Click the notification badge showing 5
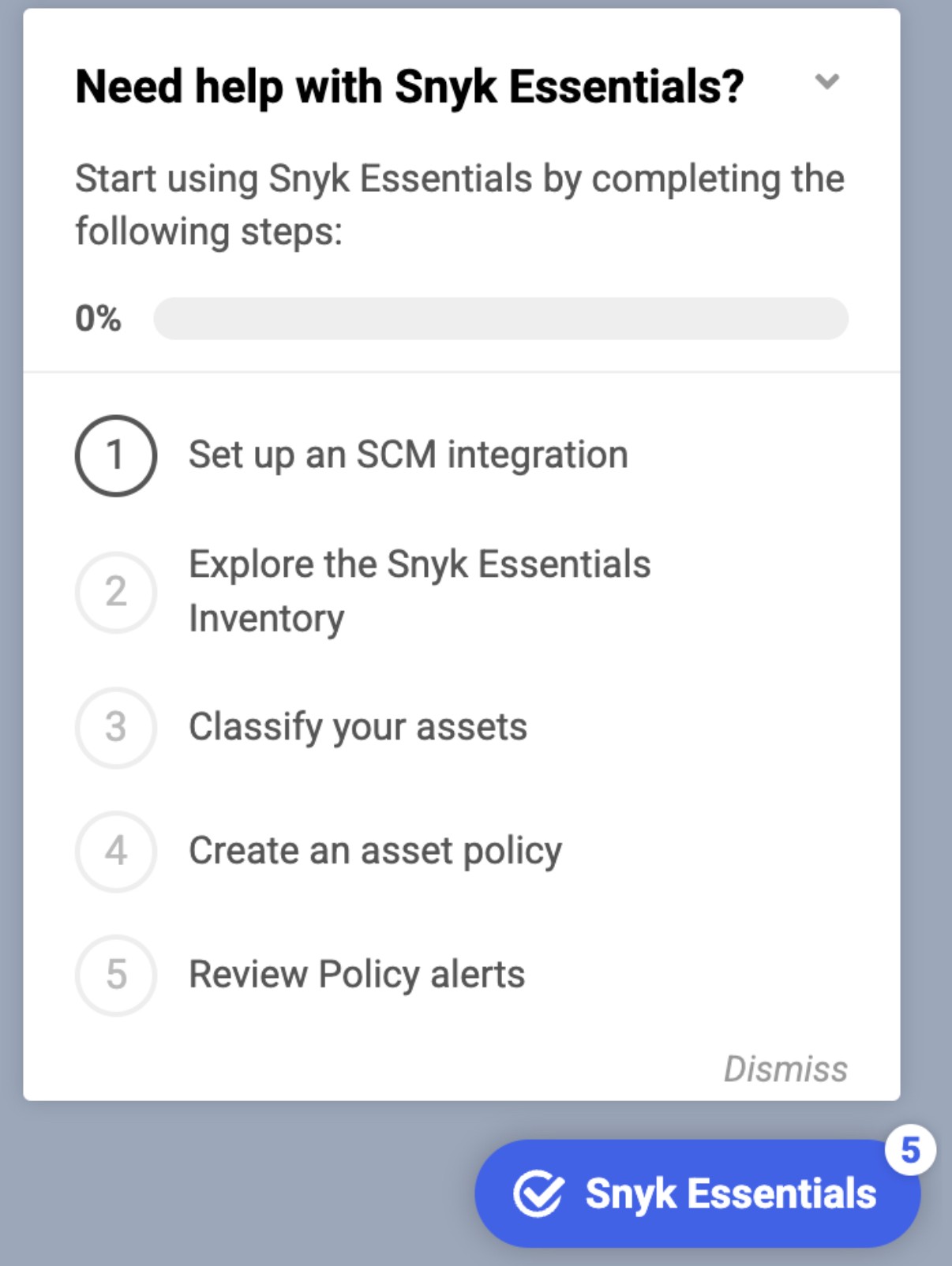Screen dimensions: 952x1266 point(910,1150)
